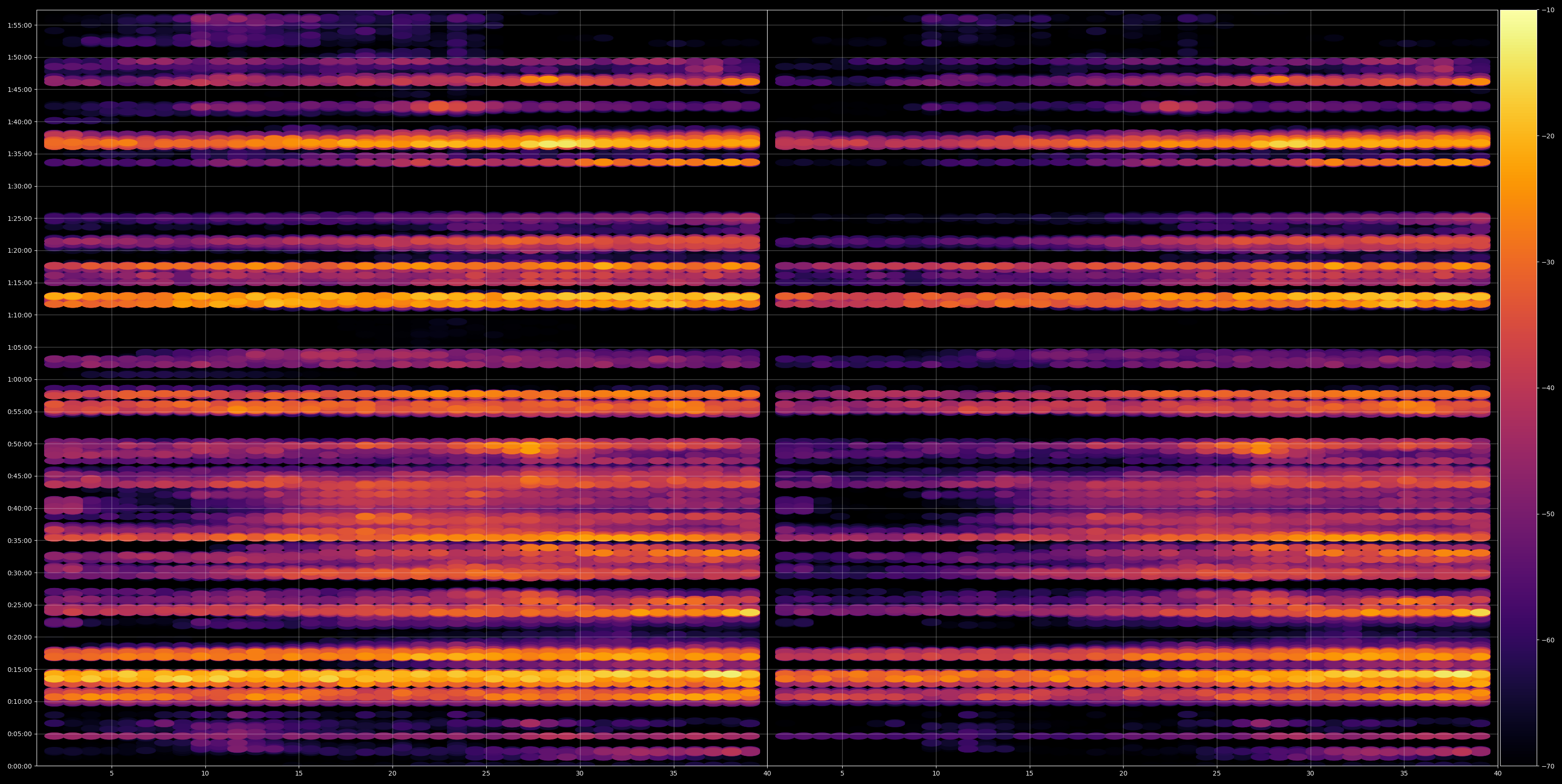Click the 0:20:00 y-axis tick label
This screenshot has height=784, width=1562.
coord(19,637)
